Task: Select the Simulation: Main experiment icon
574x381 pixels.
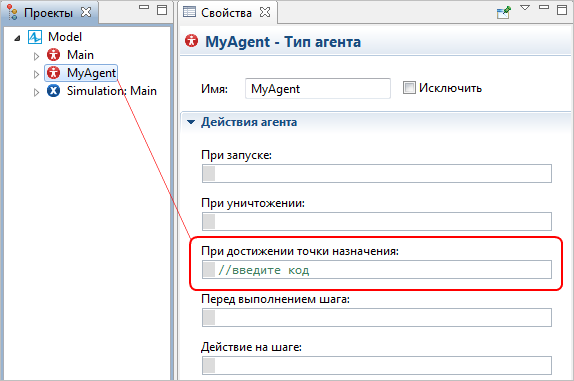Action: point(53,90)
